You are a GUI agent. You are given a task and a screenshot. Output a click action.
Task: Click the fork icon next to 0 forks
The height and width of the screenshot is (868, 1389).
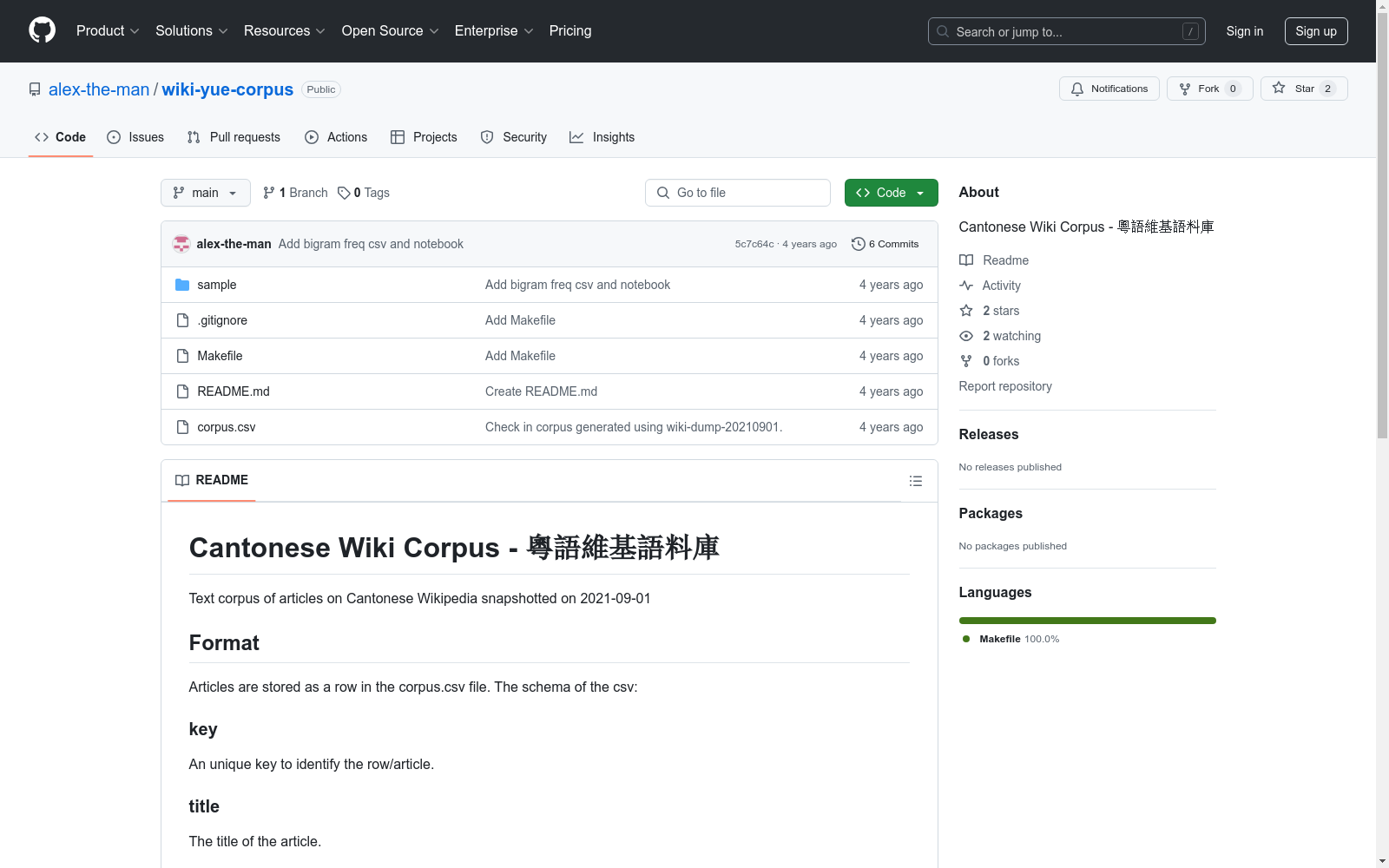pos(966,361)
